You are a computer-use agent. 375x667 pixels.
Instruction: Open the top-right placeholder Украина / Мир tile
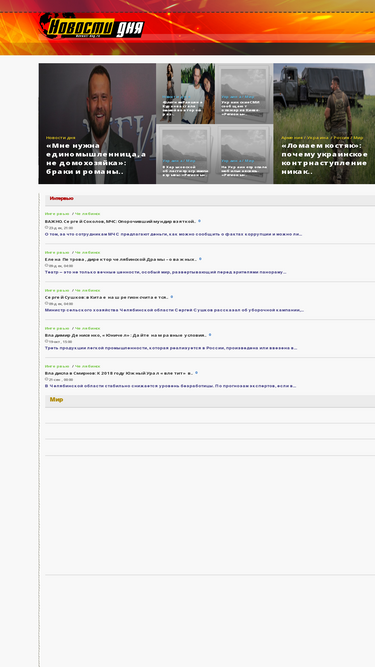pos(244,94)
